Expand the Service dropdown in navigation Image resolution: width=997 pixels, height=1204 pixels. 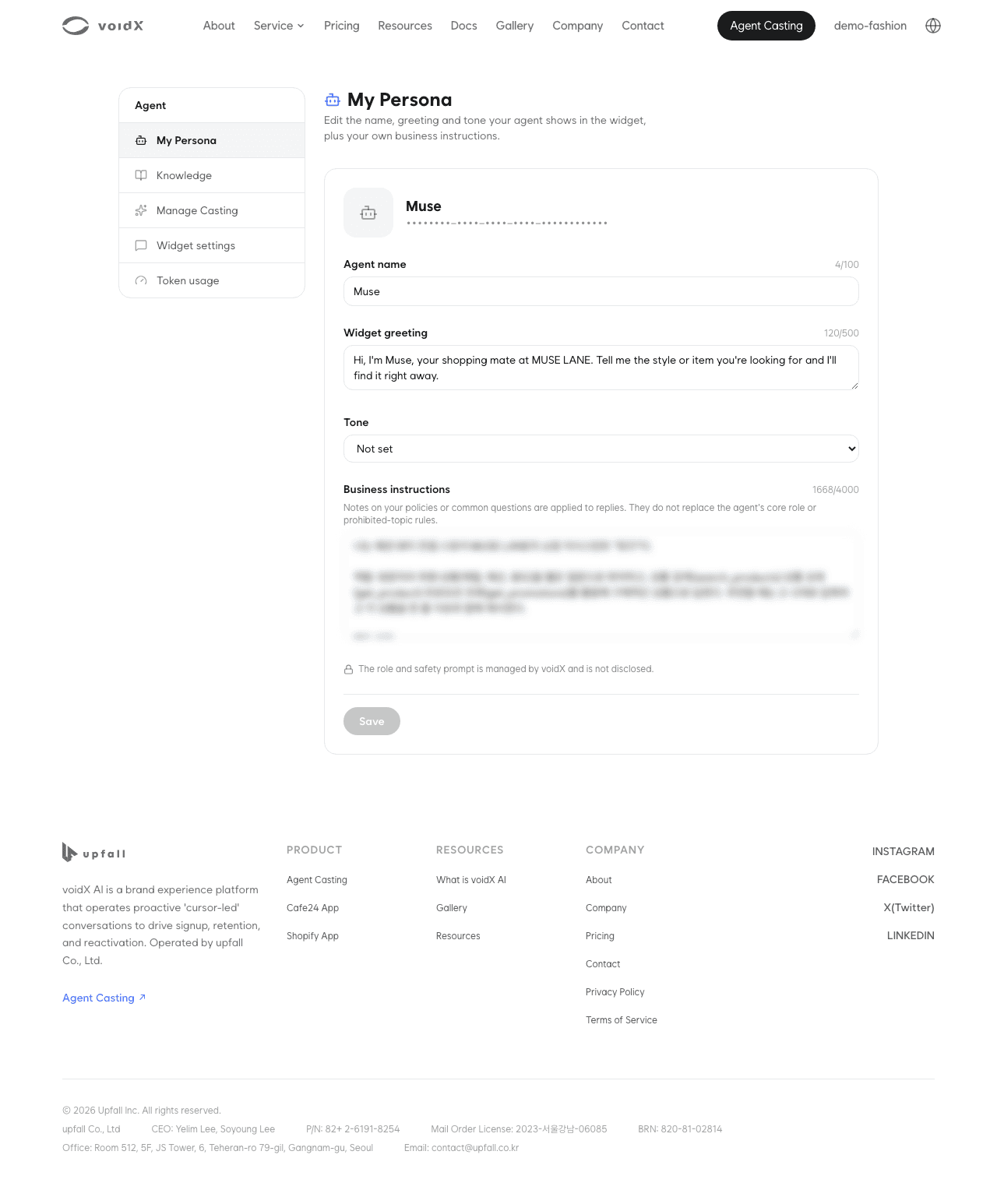279,26
